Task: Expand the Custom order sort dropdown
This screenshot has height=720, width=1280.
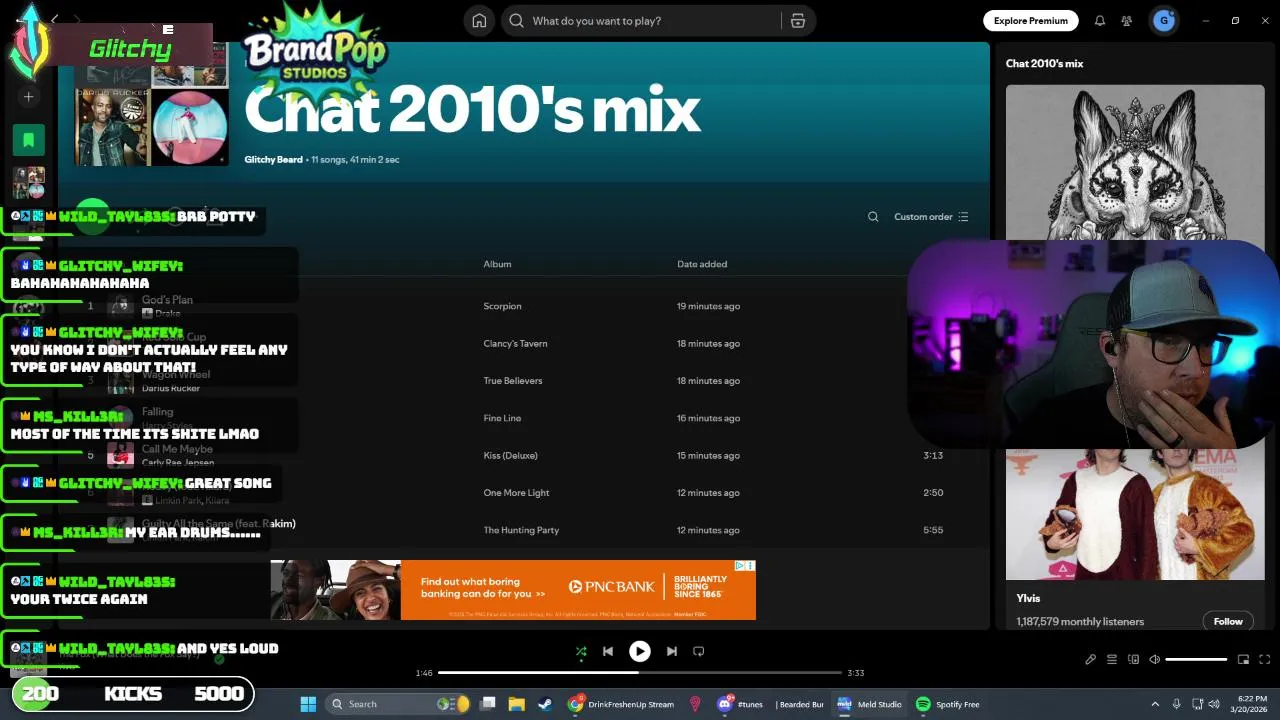Action: 931,217
